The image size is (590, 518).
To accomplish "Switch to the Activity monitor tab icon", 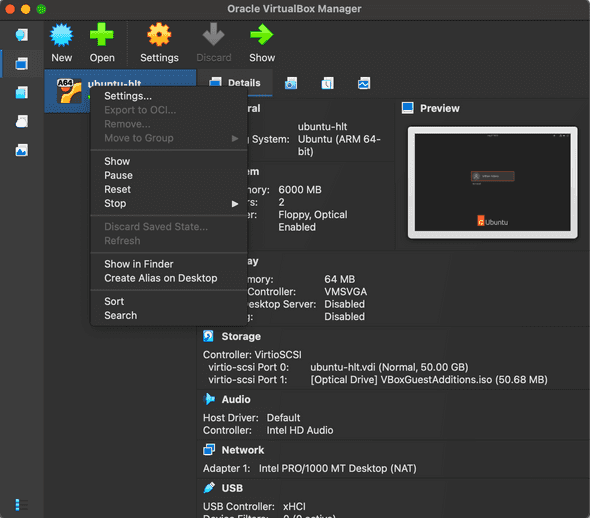I will pos(364,83).
